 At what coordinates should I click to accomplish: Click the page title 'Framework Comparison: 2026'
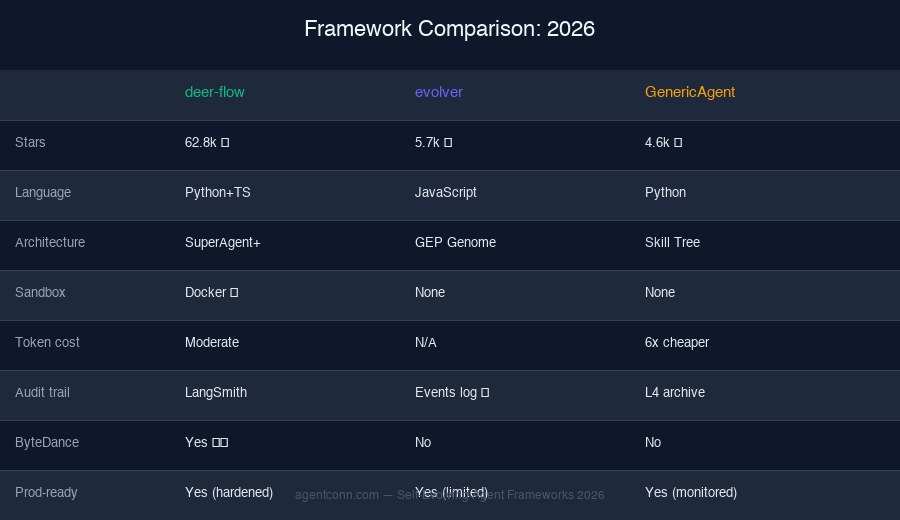click(x=449, y=29)
